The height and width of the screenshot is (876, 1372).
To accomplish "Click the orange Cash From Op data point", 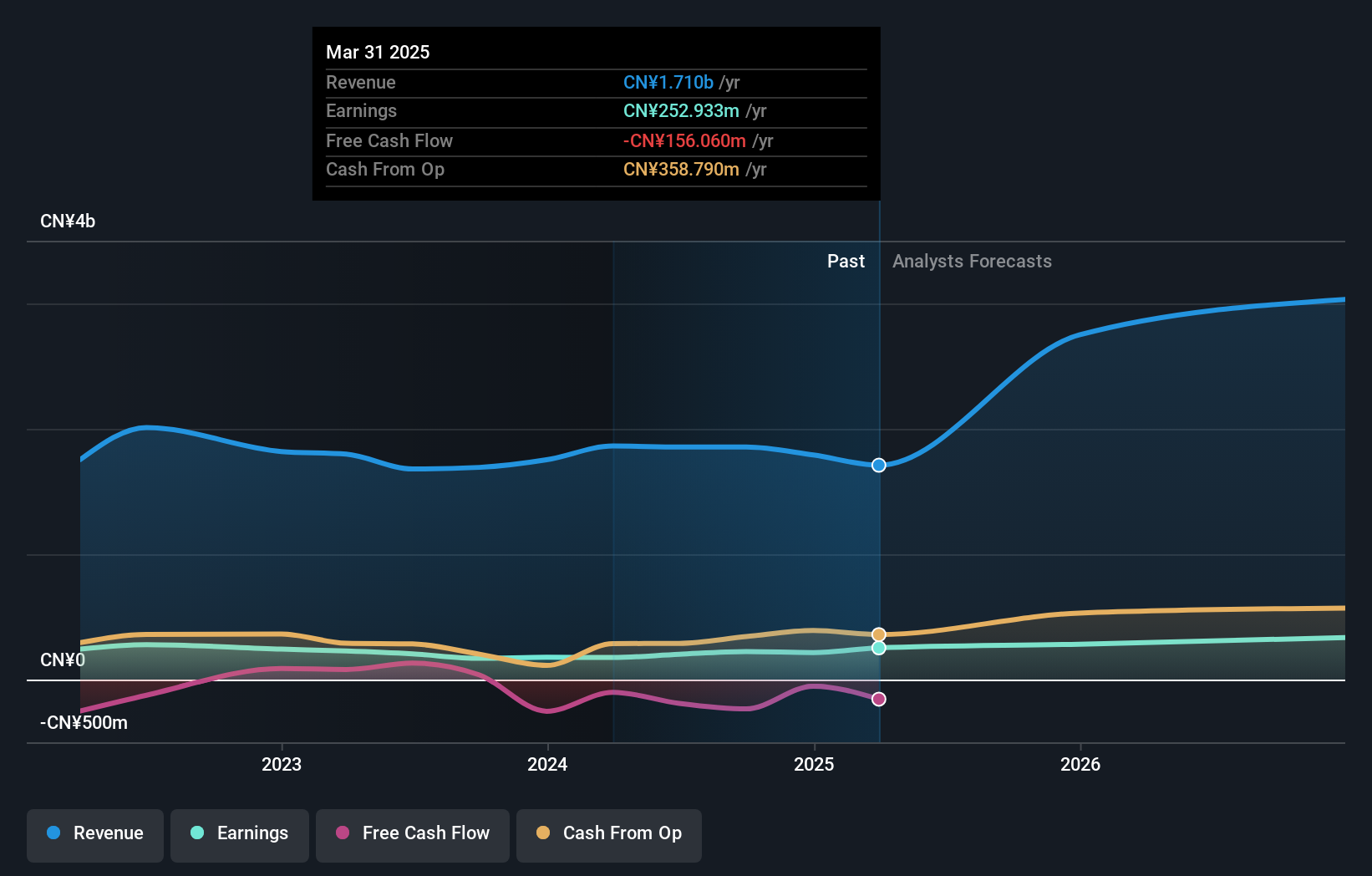I will pos(879,634).
